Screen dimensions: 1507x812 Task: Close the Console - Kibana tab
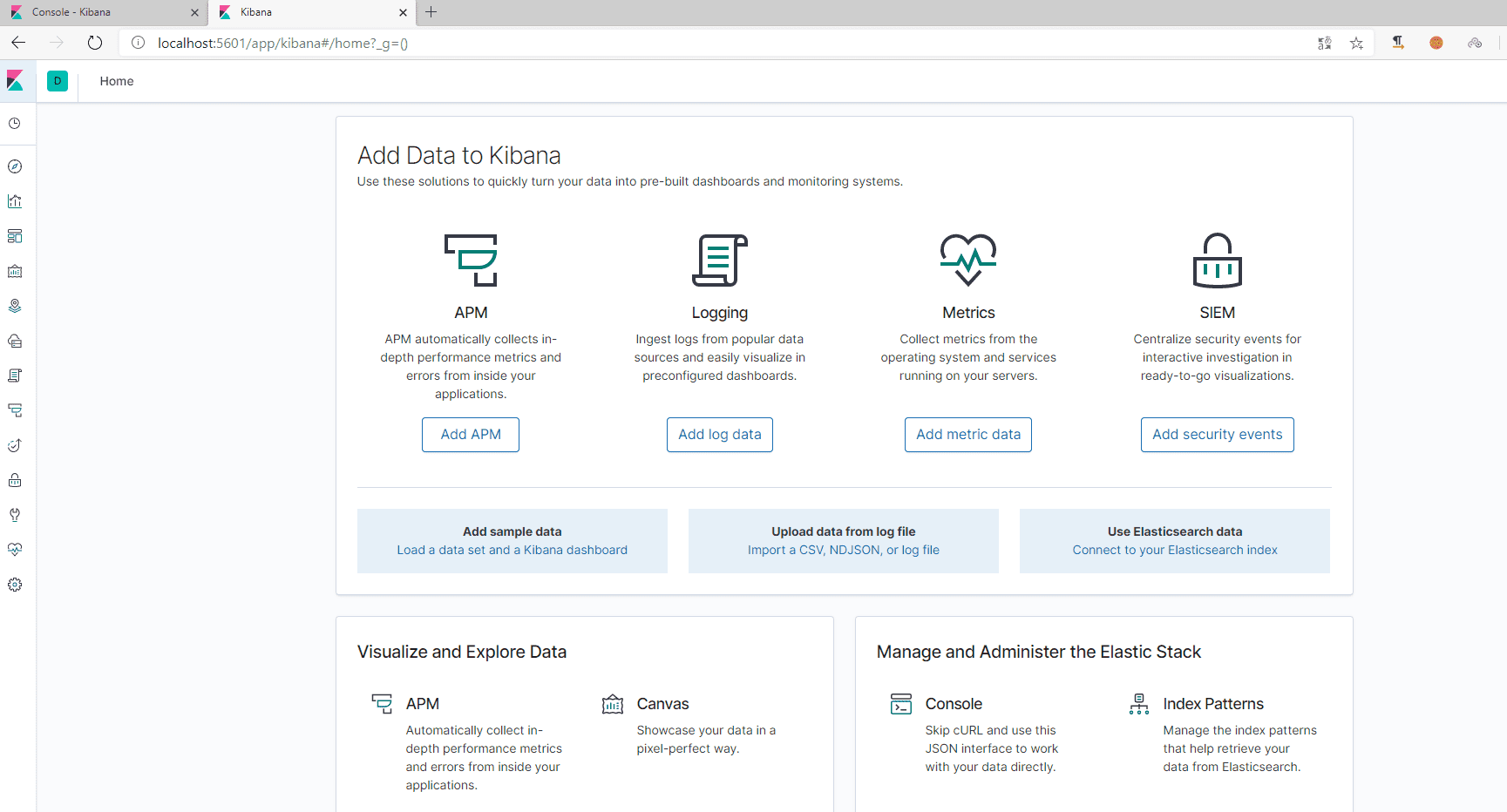pyautogui.click(x=194, y=12)
